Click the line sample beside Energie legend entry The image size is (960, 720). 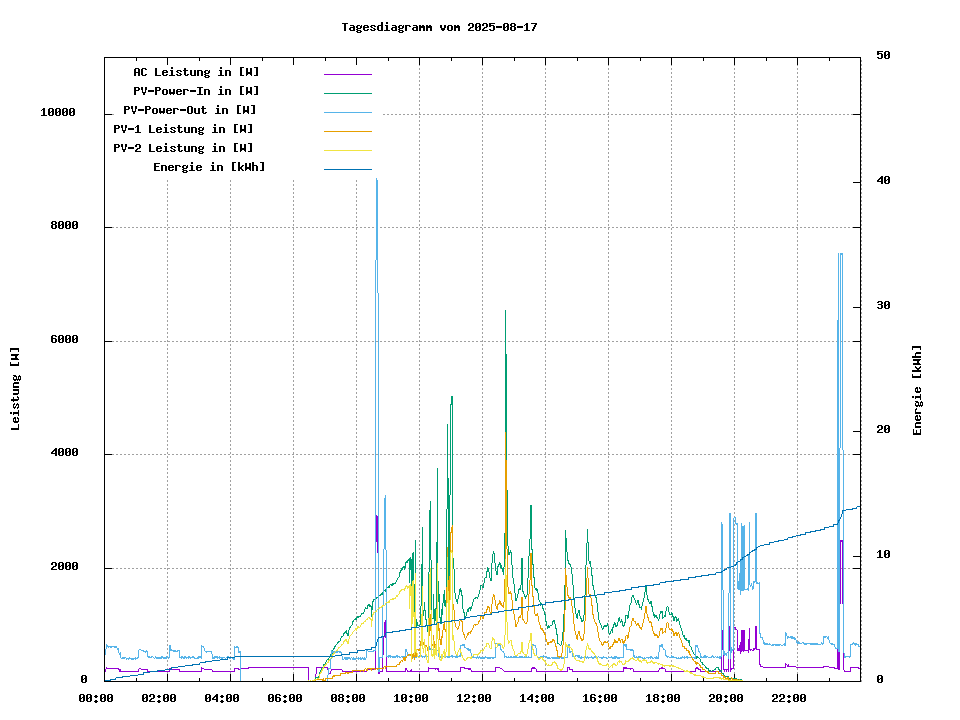click(347, 169)
